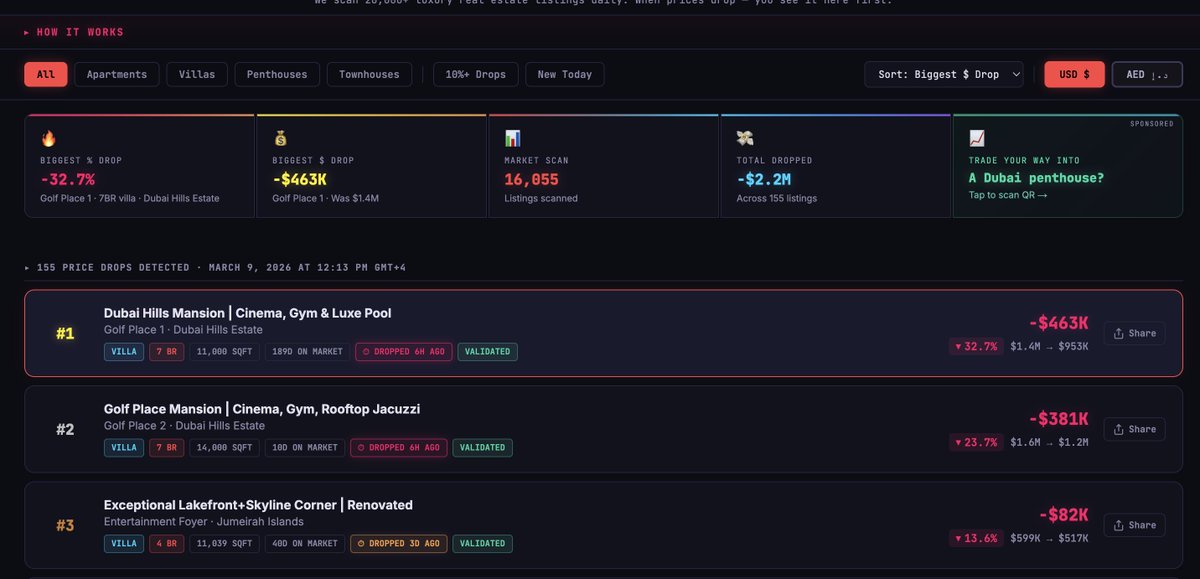The width and height of the screenshot is (1200, 579).
Task: Open Golf Place Mansion listing title
Action: 262,409
